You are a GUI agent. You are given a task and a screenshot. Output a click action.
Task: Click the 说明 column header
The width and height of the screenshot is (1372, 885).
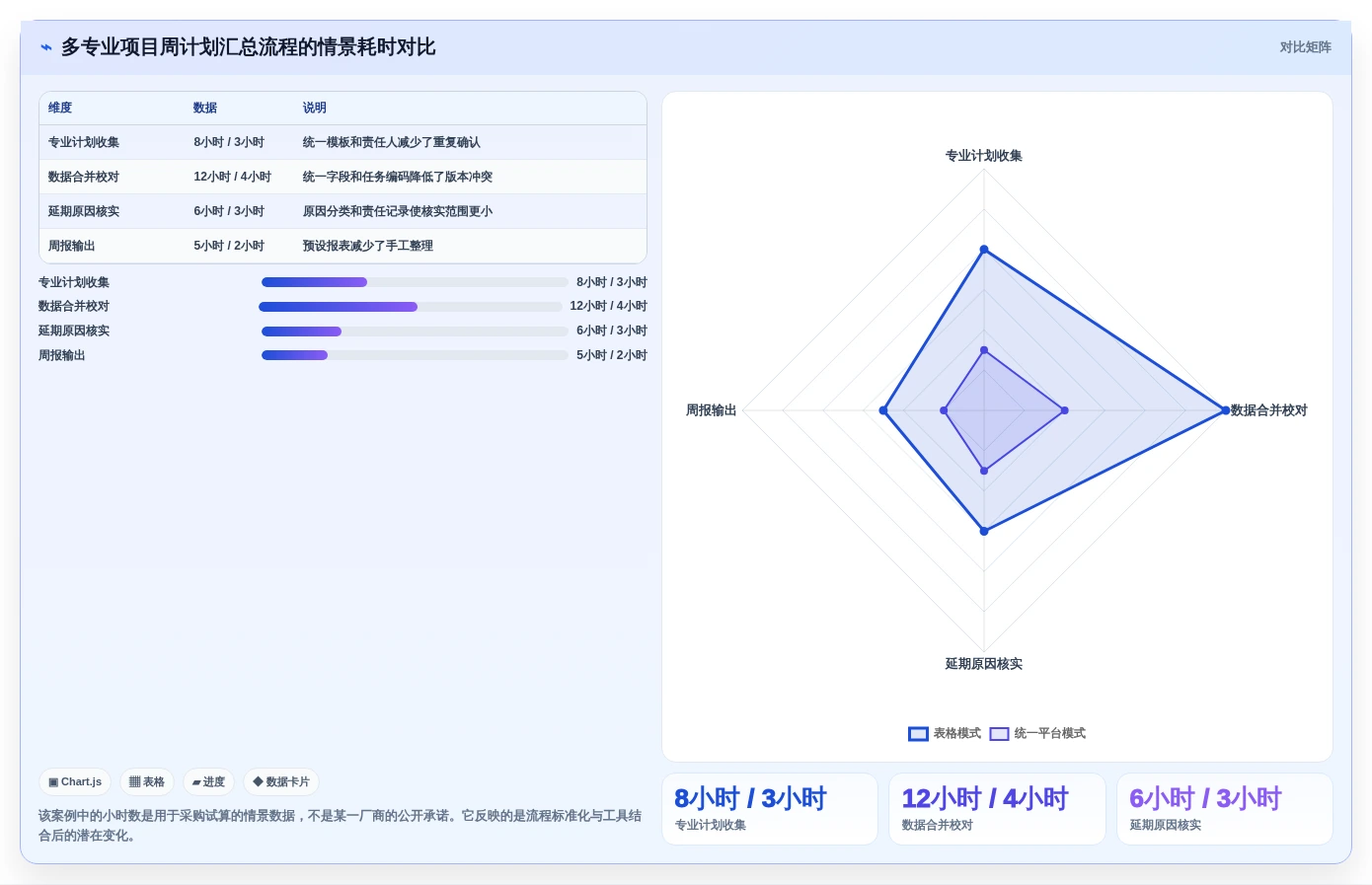pos(314,108)
